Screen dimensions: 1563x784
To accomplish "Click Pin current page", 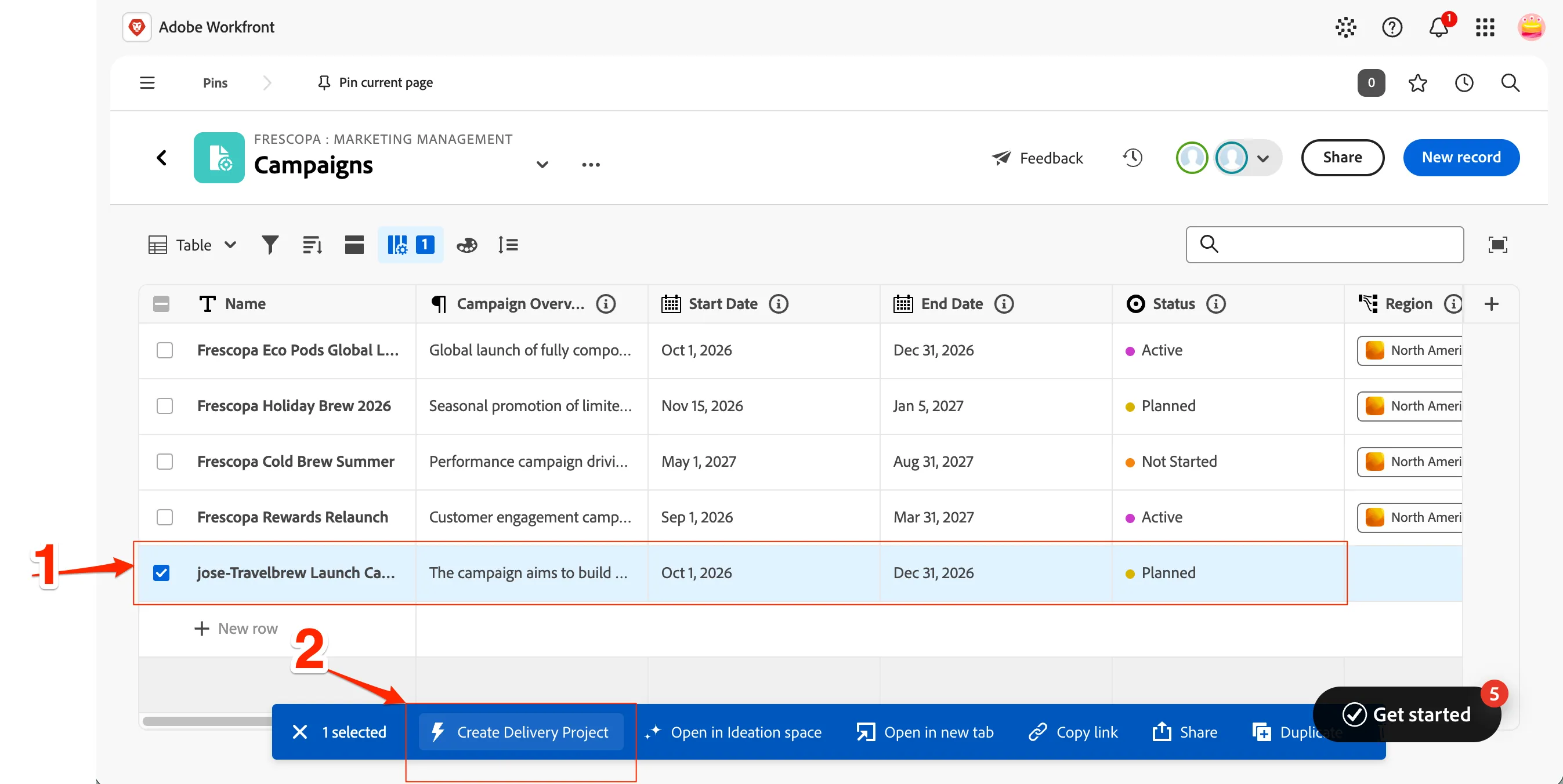I will tap(375, 82).
